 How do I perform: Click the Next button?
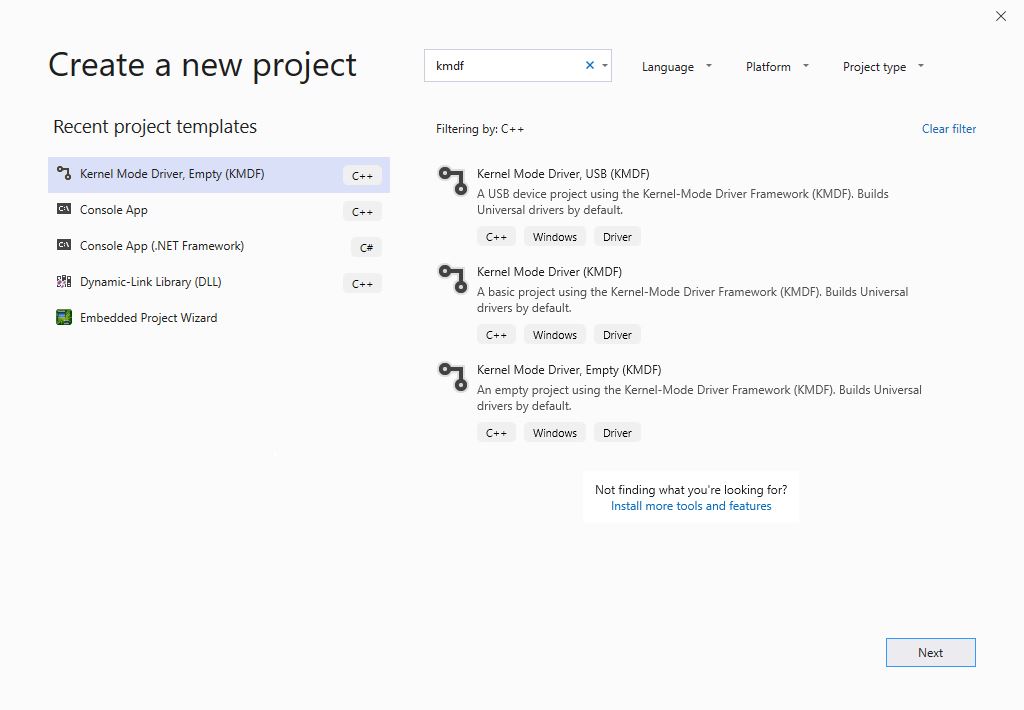pos(931,653)
